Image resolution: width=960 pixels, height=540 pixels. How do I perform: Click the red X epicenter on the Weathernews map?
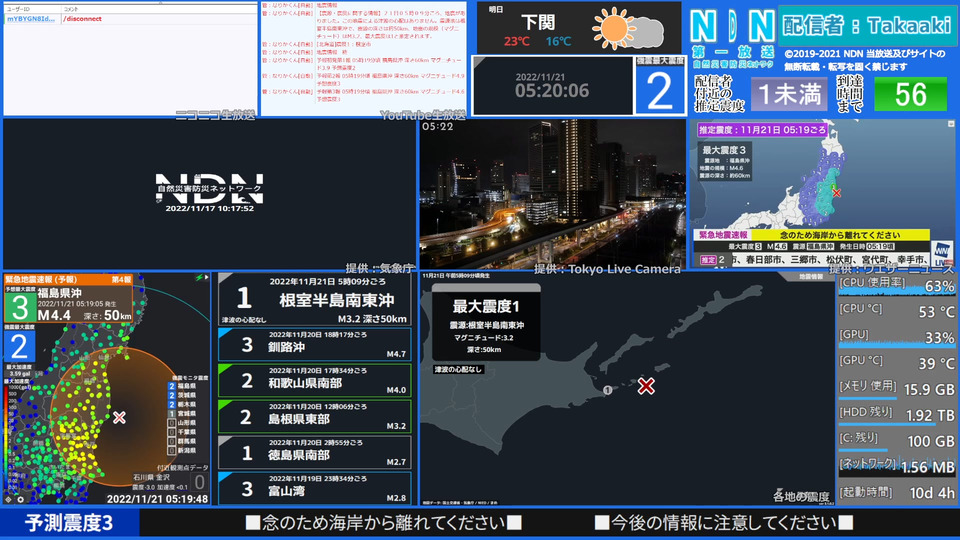click(x=836, y=193)
